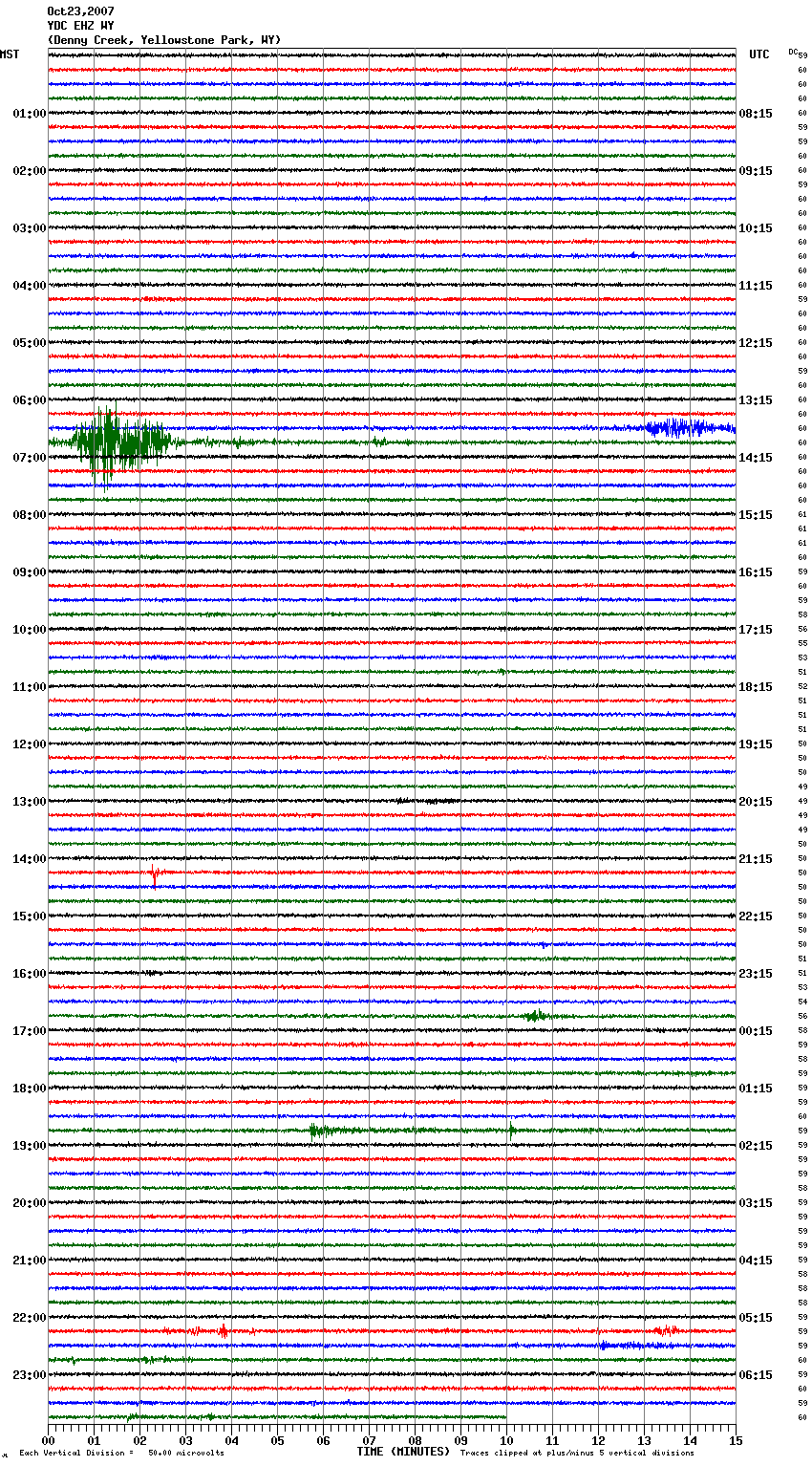Select the 05:00 MST row label
This screenshot has width=812, height=1466.
(29, 343)
